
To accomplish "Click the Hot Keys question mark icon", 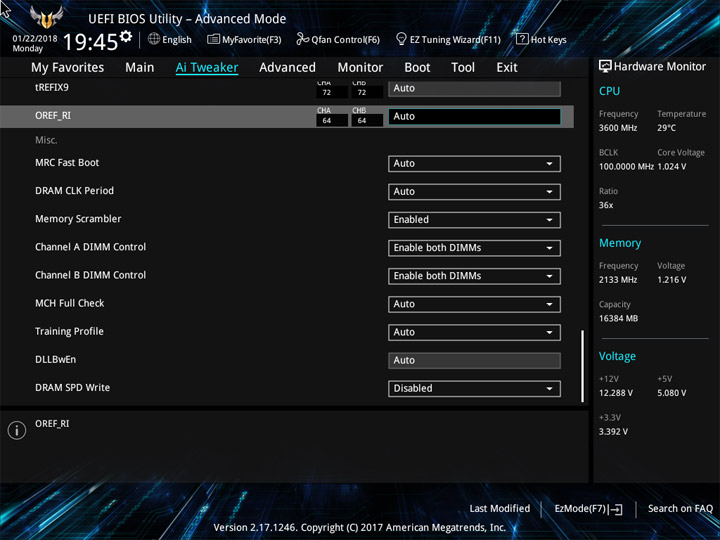I will point(522,39).
